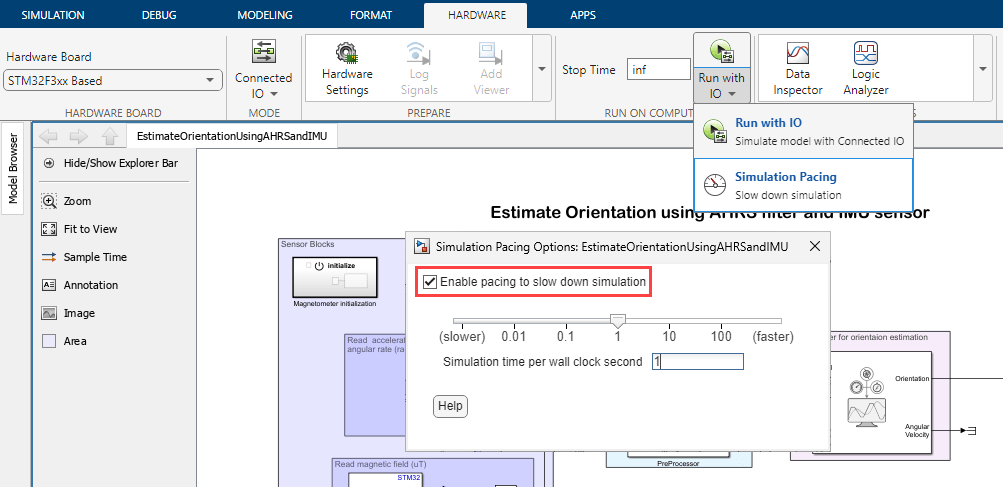
Task: Add an Annotation from the palette
Action: [49, 285]
